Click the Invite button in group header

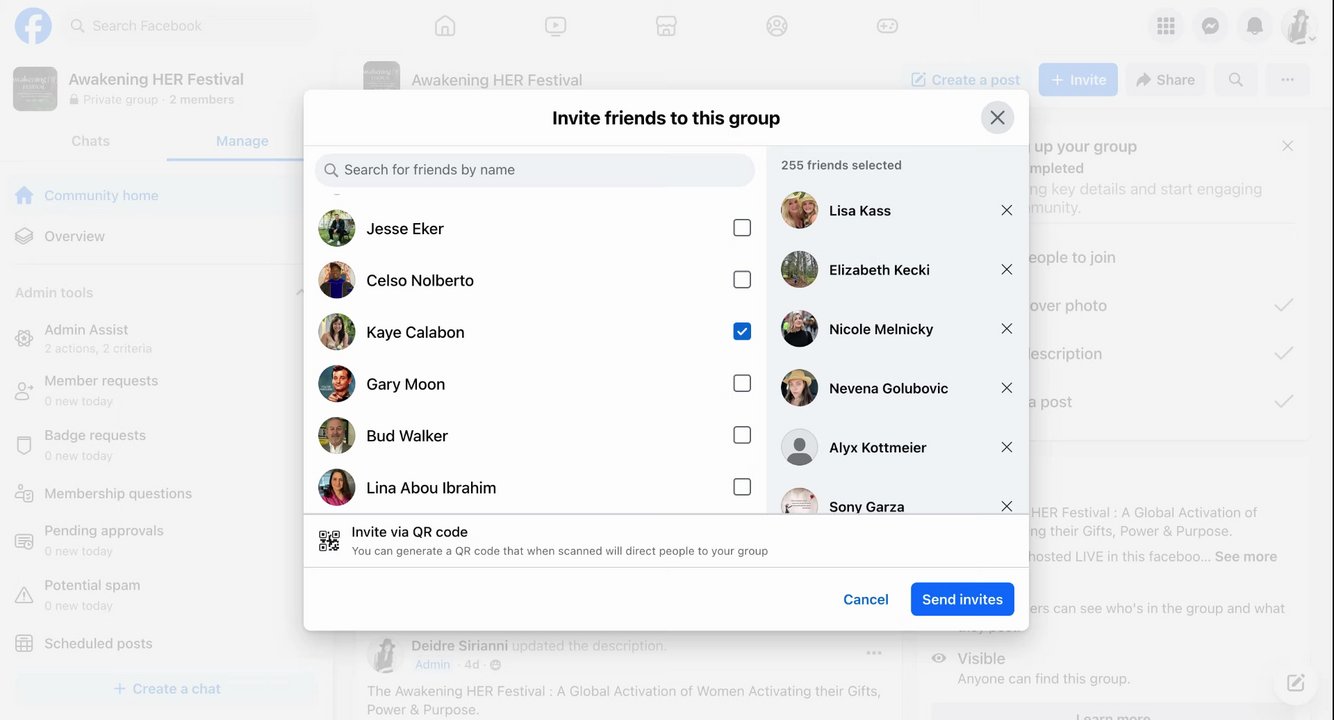(x=1078, y=80)
